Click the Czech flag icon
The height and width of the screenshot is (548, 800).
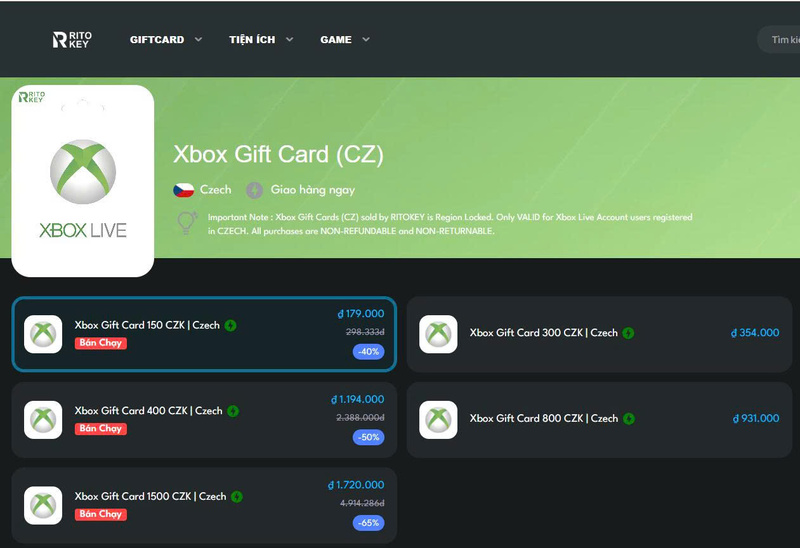point(184,190)
